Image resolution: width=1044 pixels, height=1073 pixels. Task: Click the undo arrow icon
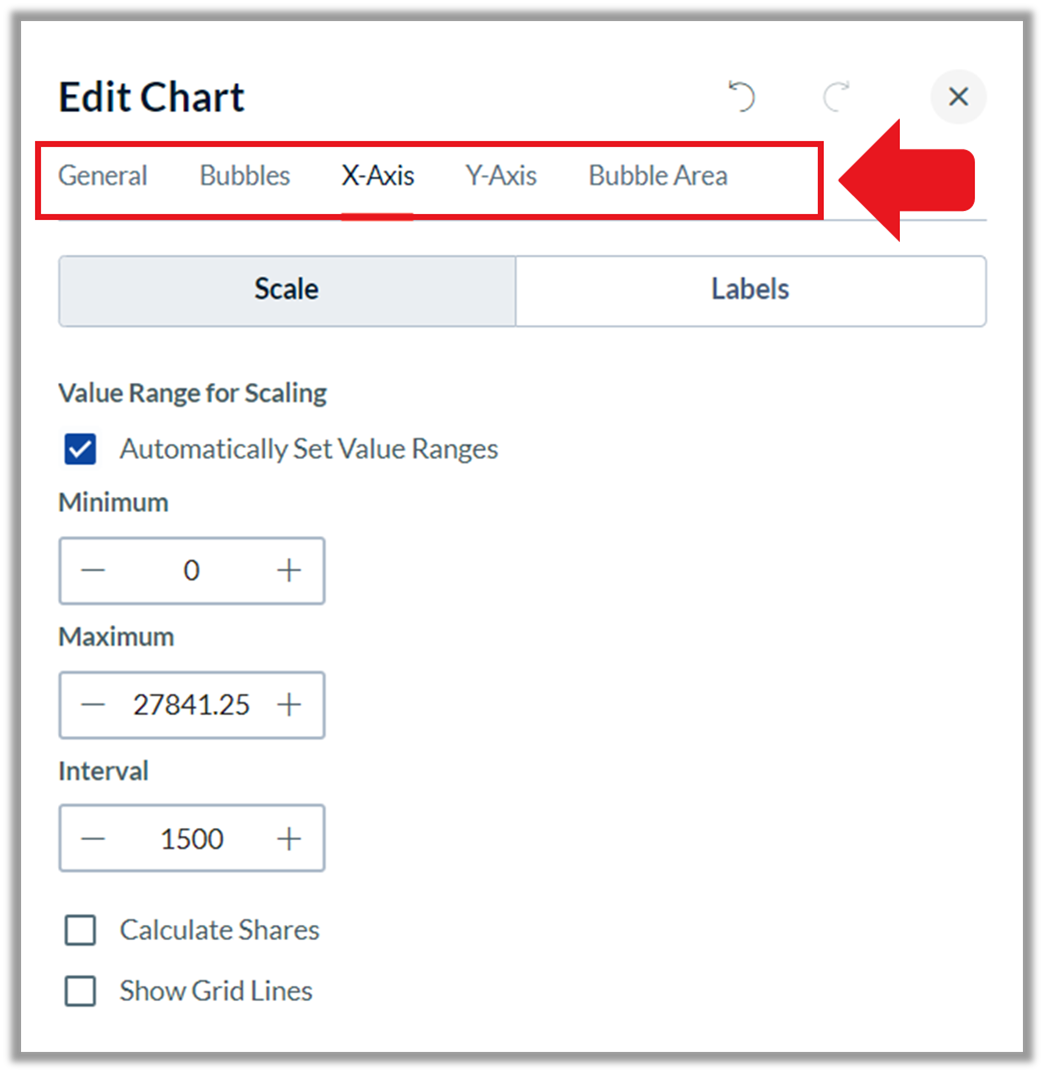point(742,96)
